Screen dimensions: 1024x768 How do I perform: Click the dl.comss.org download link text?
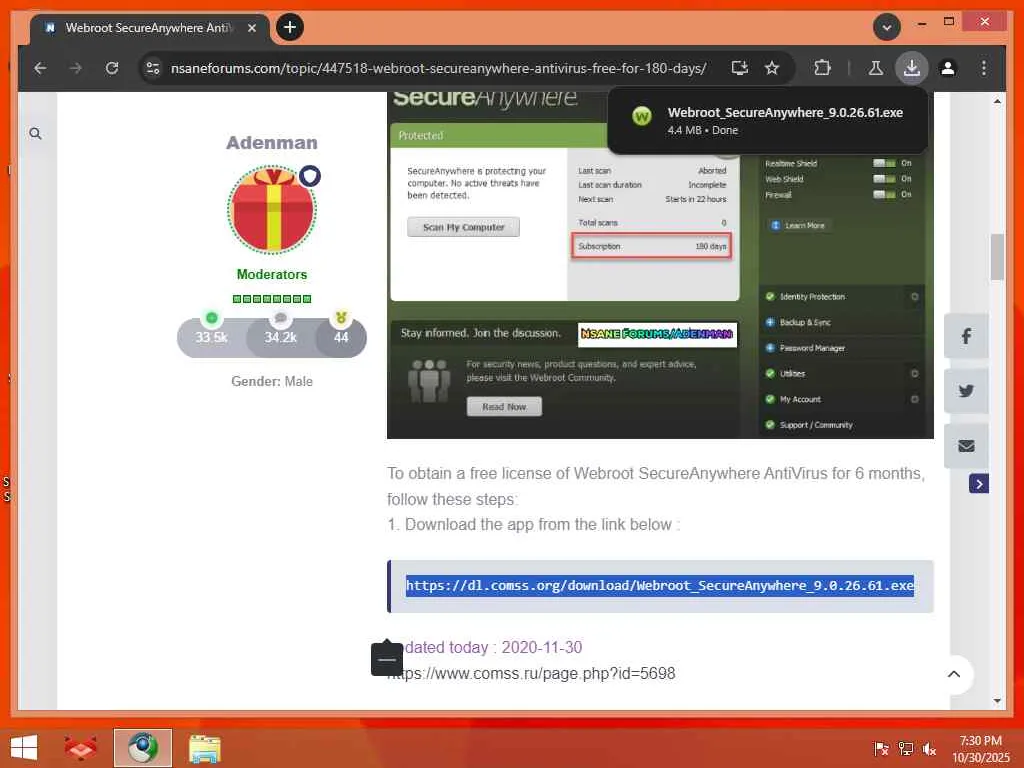660,585
